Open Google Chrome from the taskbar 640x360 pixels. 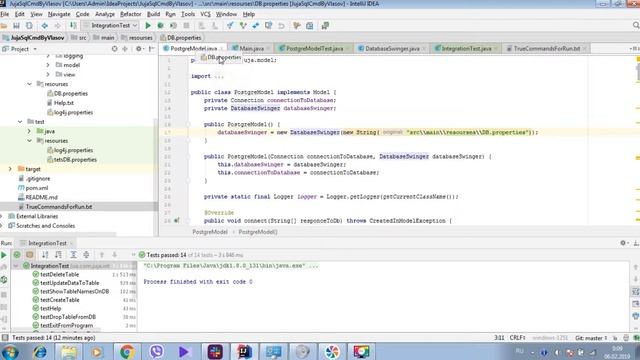pos(127,351)
